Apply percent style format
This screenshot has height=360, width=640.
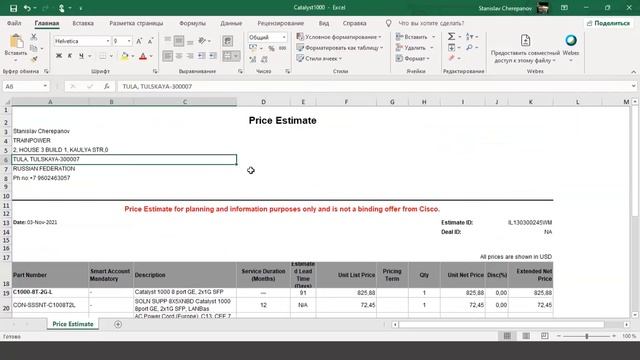pyautogui.click(x=271, y=49)
